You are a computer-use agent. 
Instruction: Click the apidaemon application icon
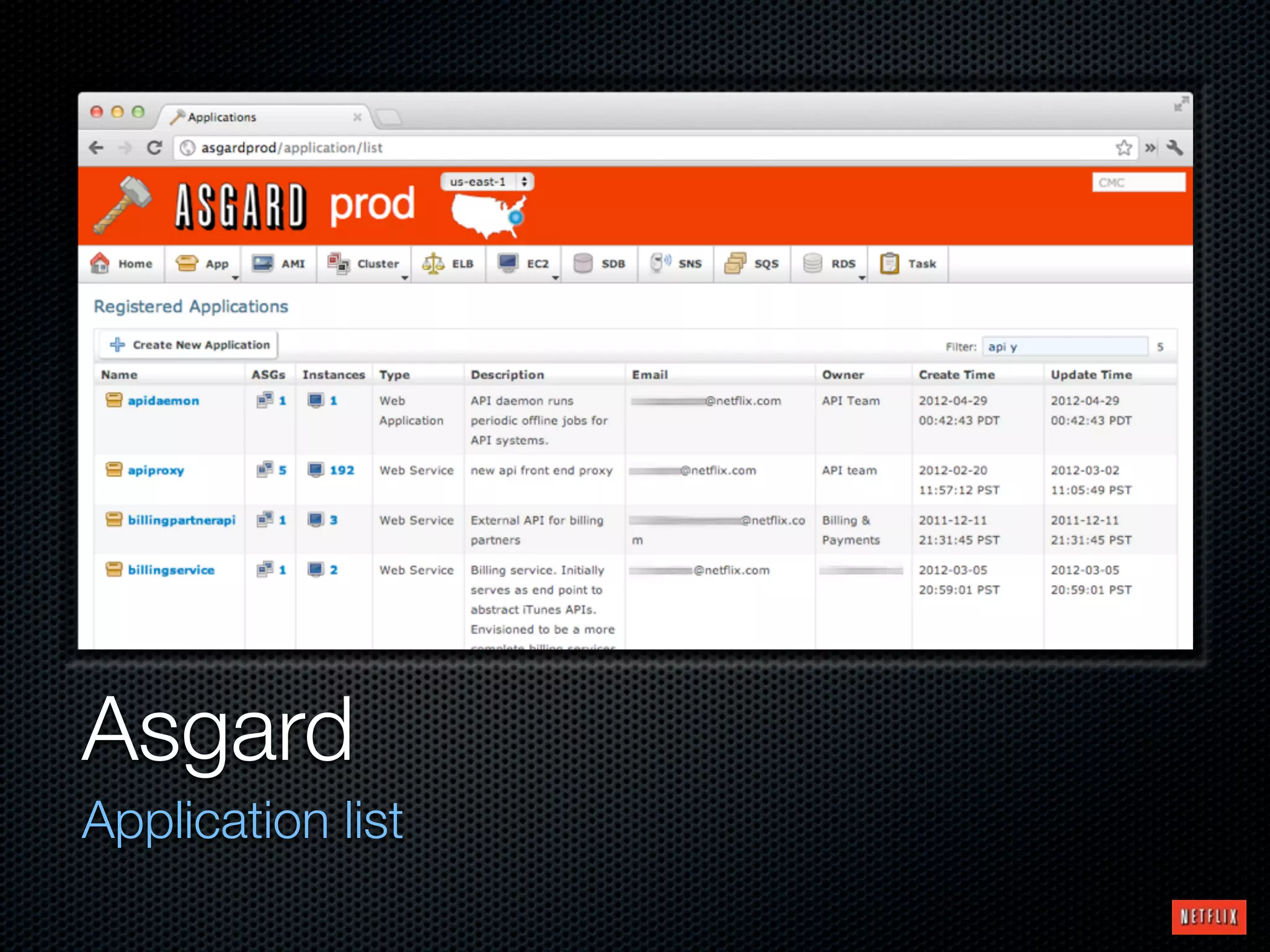pyautogui.click(x=114, y=400)
